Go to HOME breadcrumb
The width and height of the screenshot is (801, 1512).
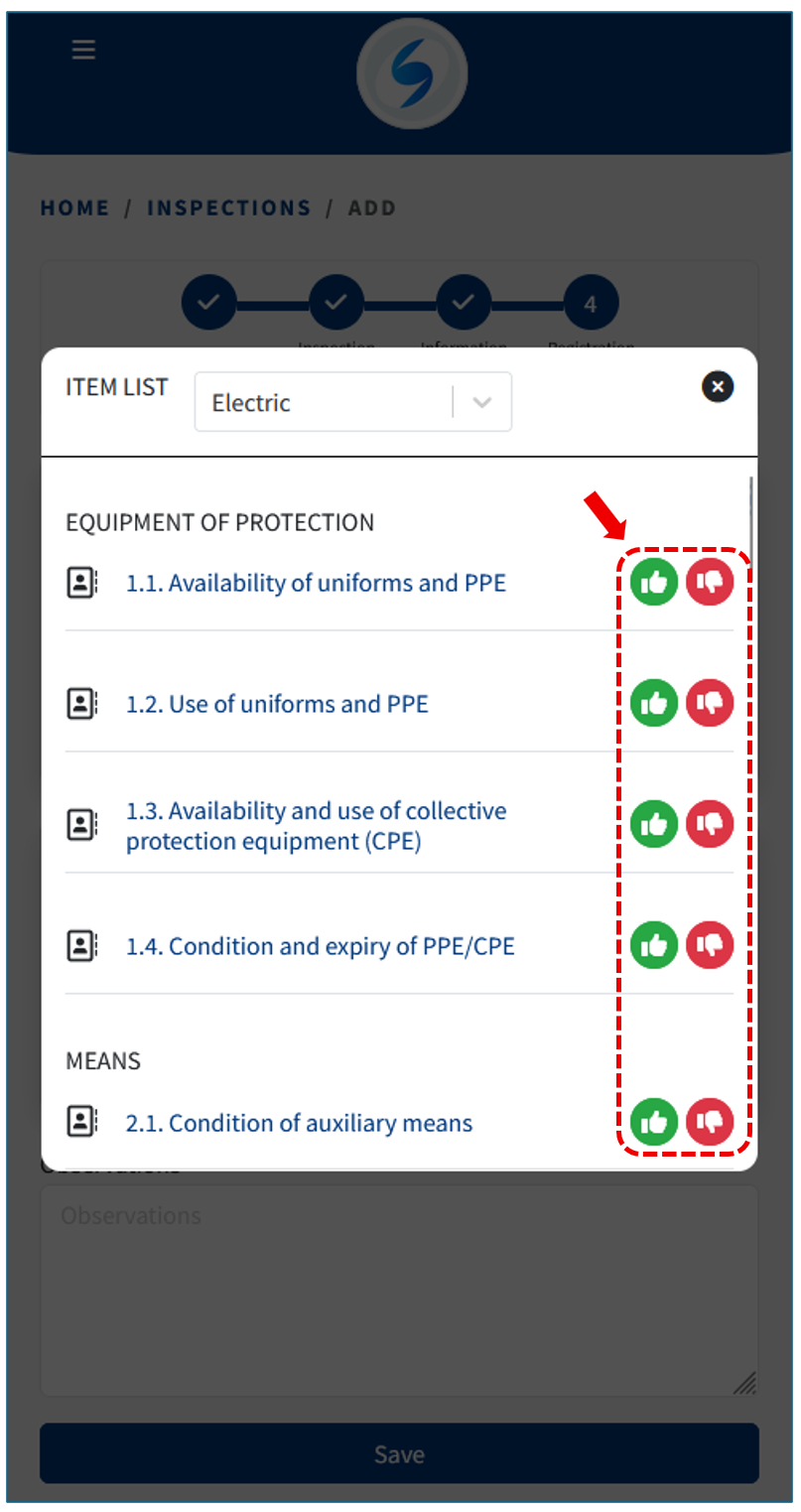coord(74,208)
